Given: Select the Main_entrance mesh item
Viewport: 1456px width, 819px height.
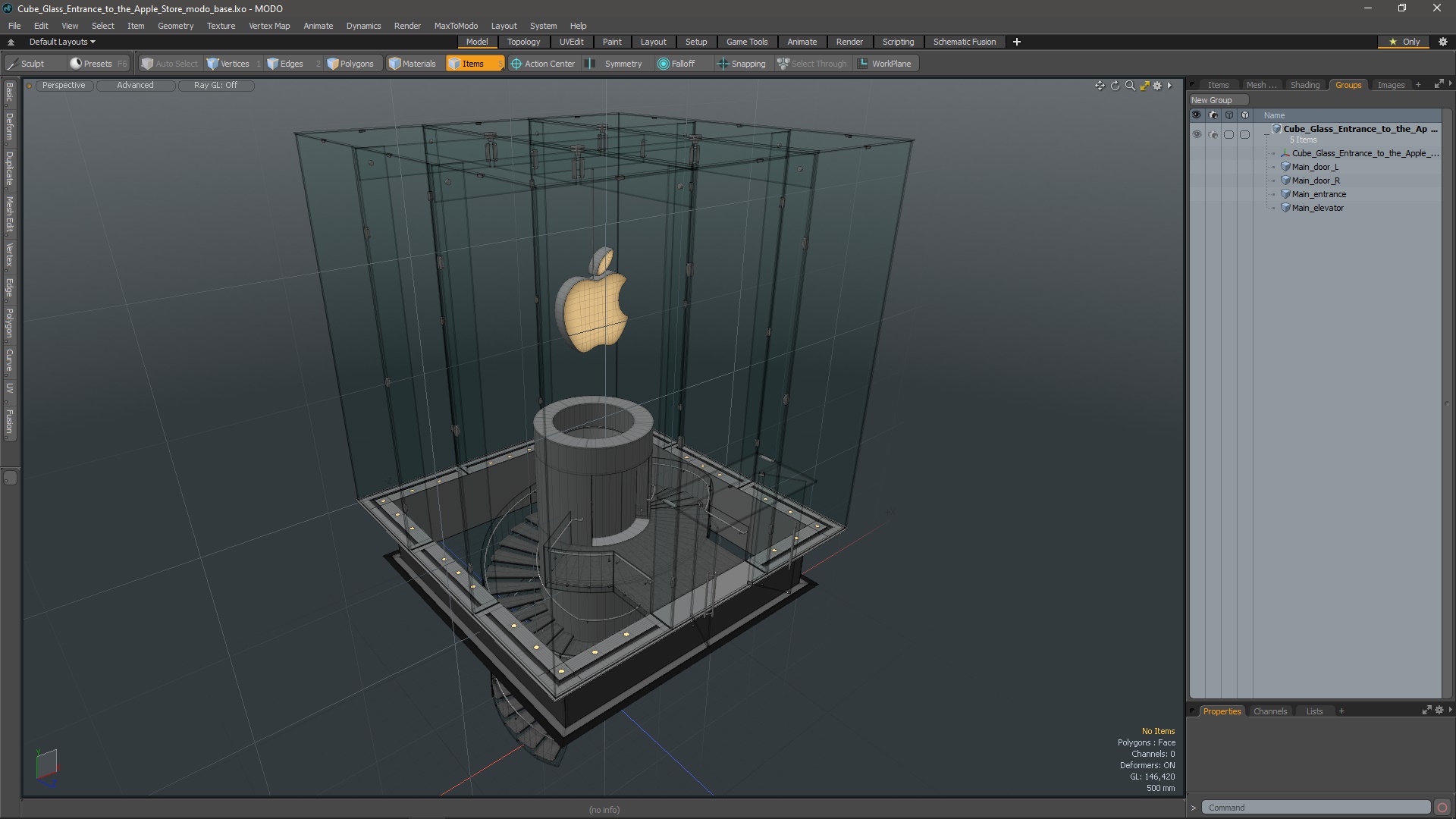Looking at the screenshot, I should 1319,194.
